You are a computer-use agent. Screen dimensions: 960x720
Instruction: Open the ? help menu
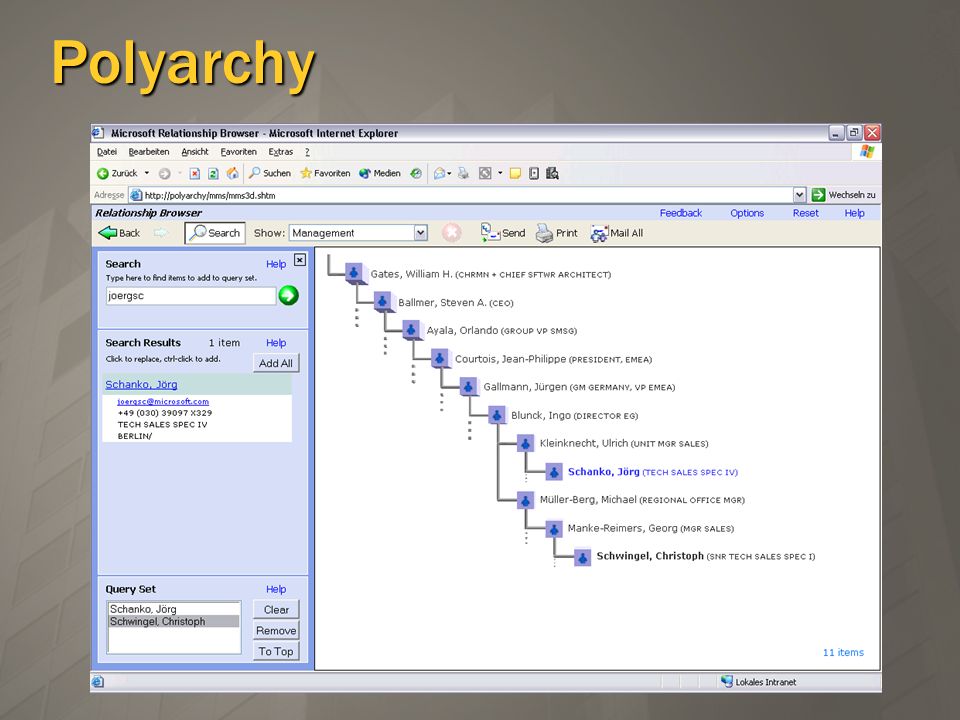[307, 152]
